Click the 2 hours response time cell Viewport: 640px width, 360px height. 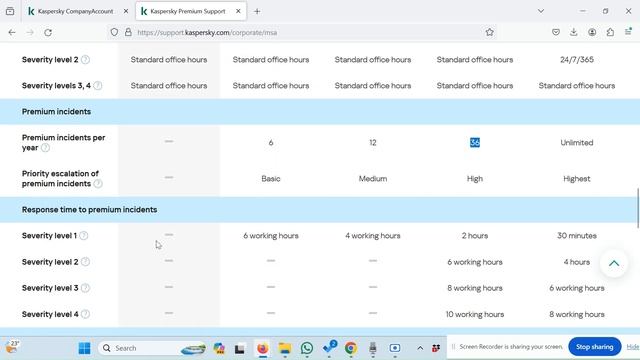coord(475,236)
